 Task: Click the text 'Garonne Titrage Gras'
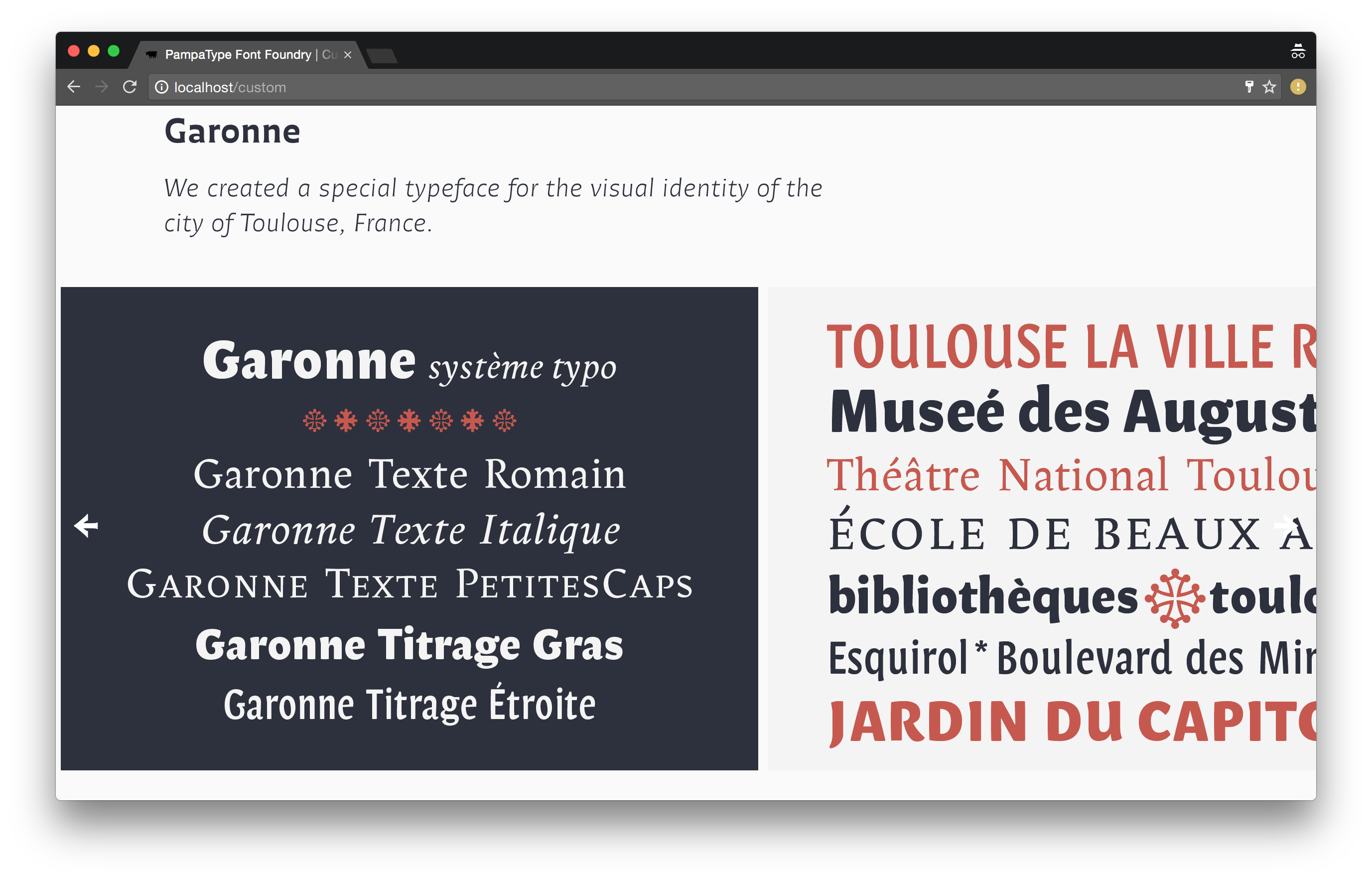[409, 646]
